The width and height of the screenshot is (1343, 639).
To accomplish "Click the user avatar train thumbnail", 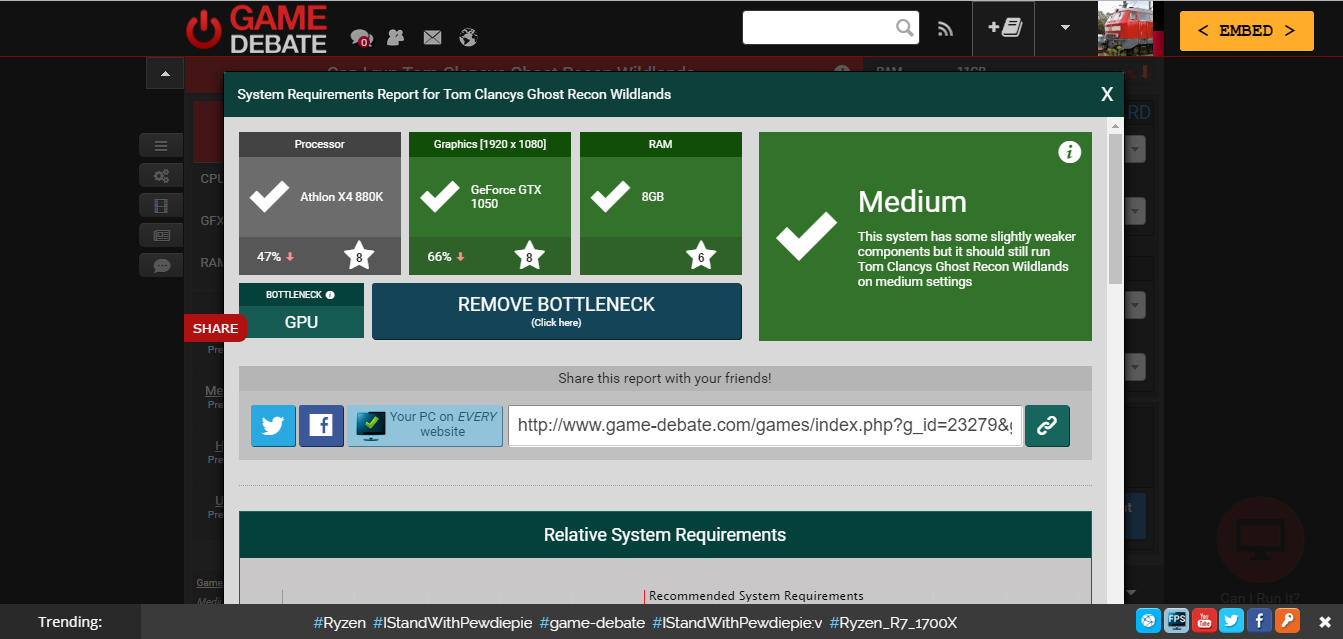I will point(1126,28).
